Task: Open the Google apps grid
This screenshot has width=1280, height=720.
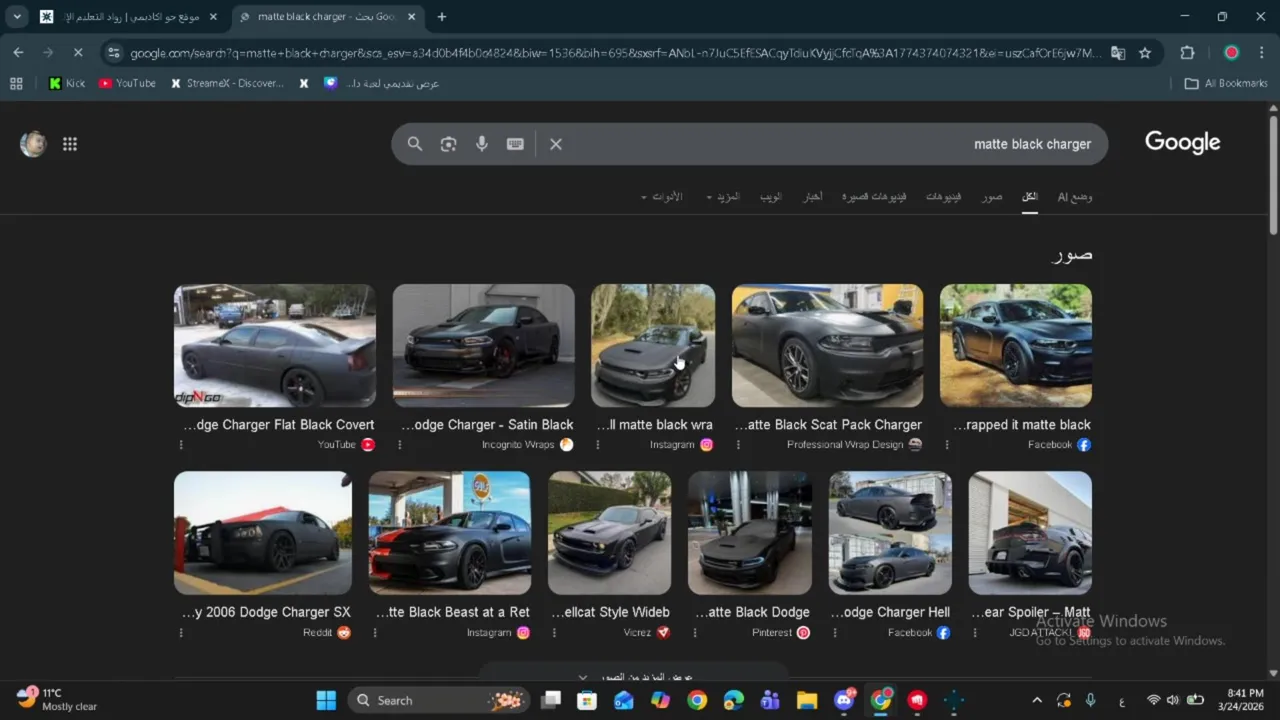Action: (x=70, y=144)
